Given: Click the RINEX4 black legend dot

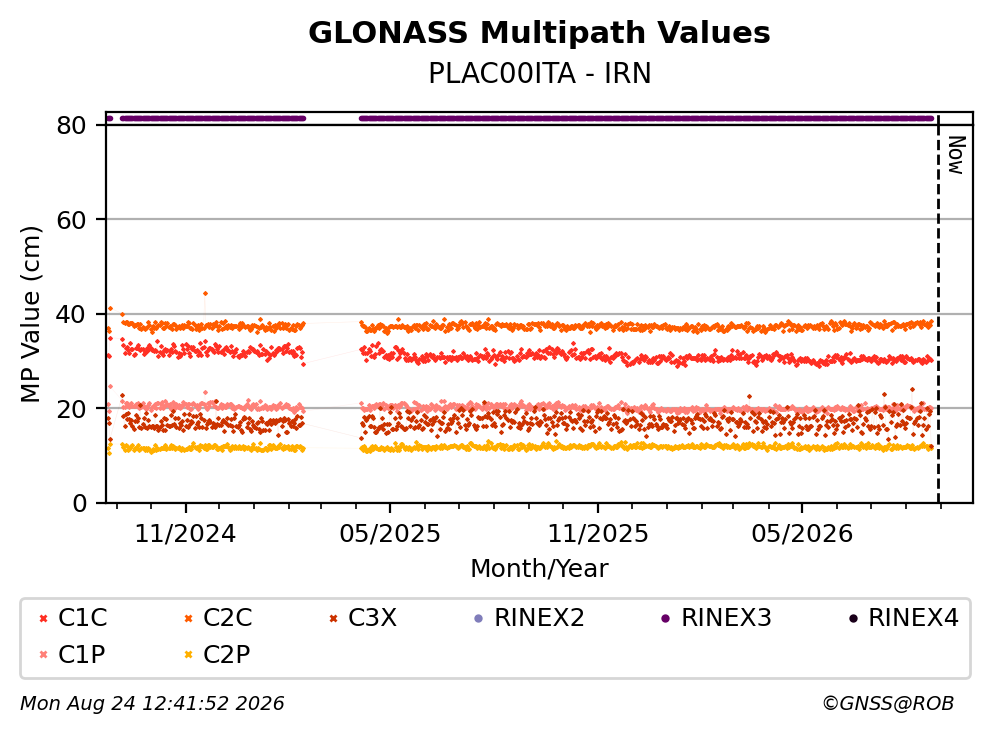Looking at the screenshot, I should (x=853, y=618).
